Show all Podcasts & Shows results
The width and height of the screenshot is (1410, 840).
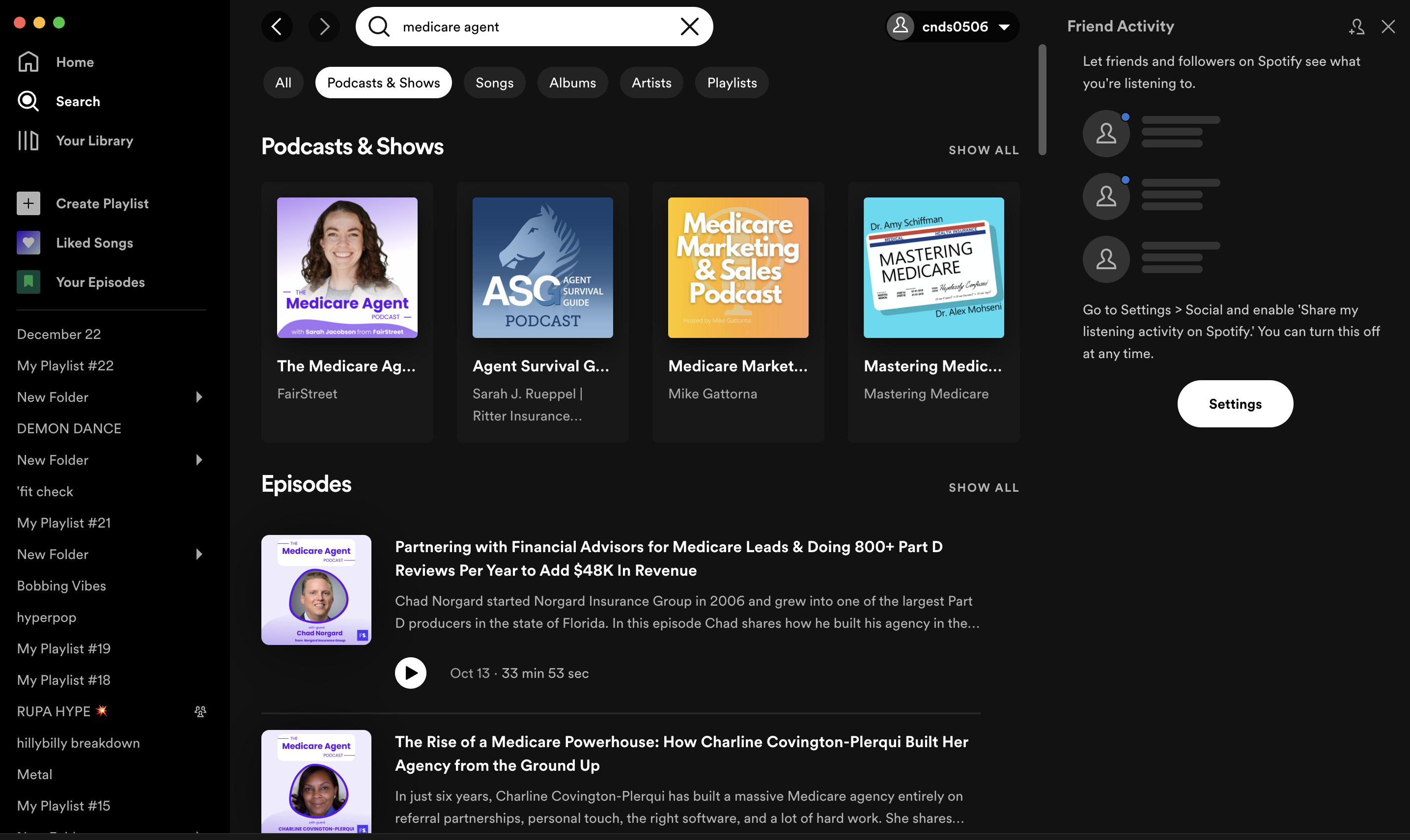click(x=984, y=150)
